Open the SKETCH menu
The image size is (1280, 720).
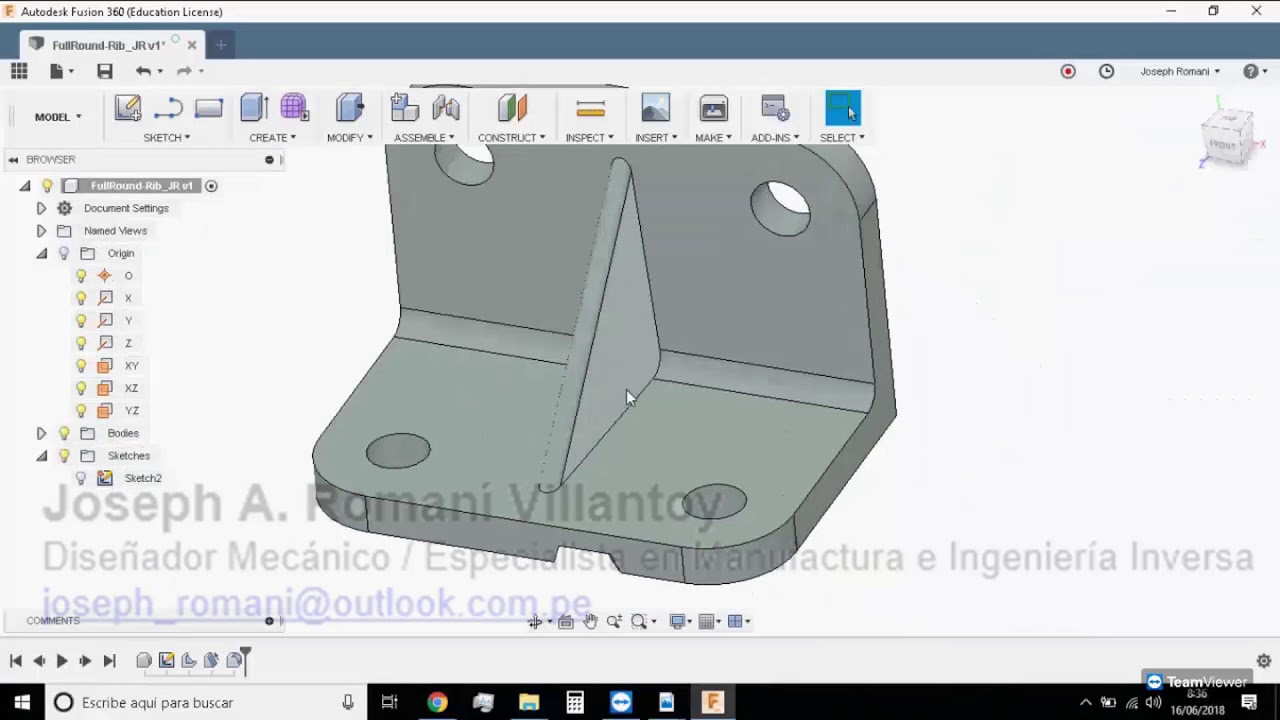[166, 138]
